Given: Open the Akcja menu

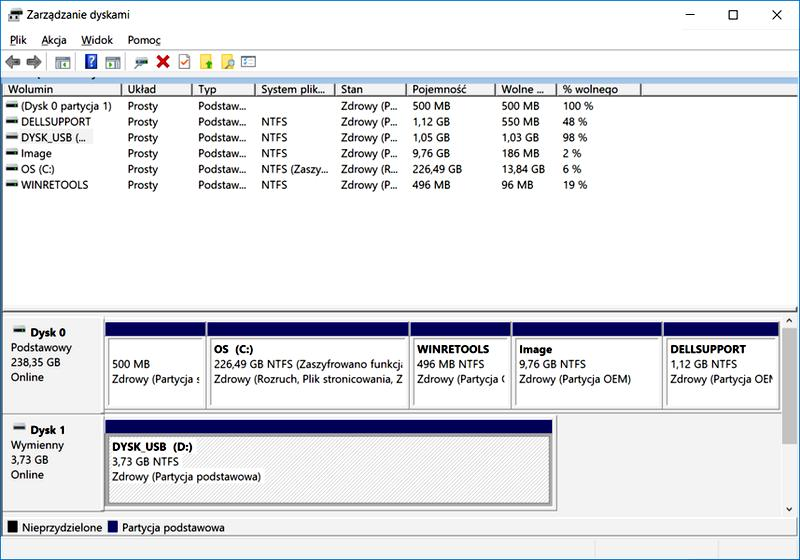Looking at the screenshot, I should click(x=54, y=40).
